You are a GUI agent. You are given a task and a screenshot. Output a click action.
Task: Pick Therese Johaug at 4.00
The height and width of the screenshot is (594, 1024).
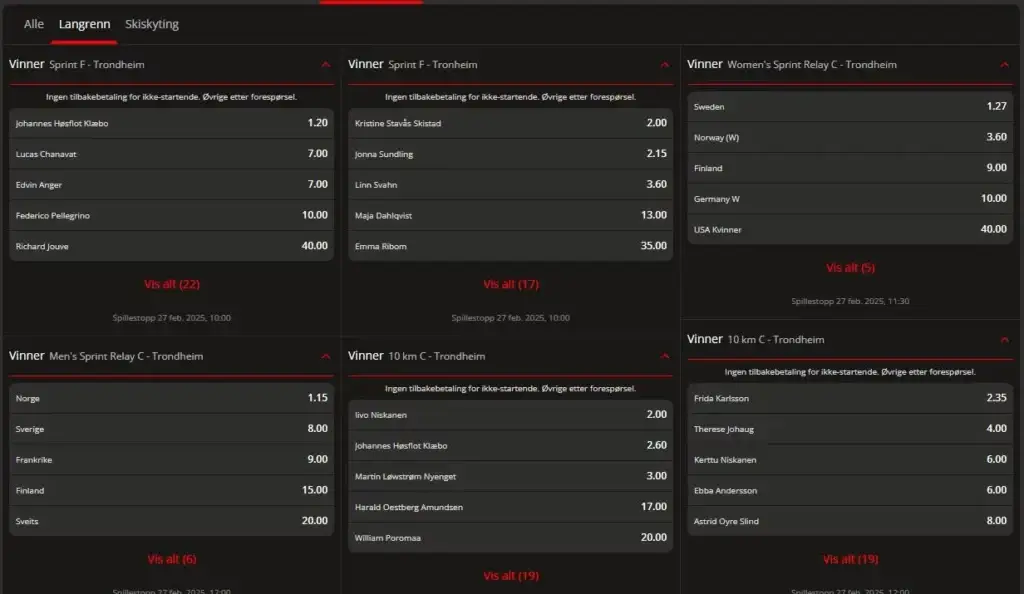point(850,429)
